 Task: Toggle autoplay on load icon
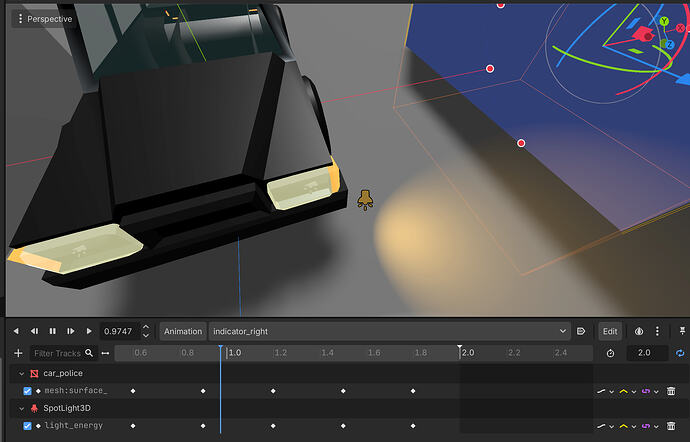point(581,332)
